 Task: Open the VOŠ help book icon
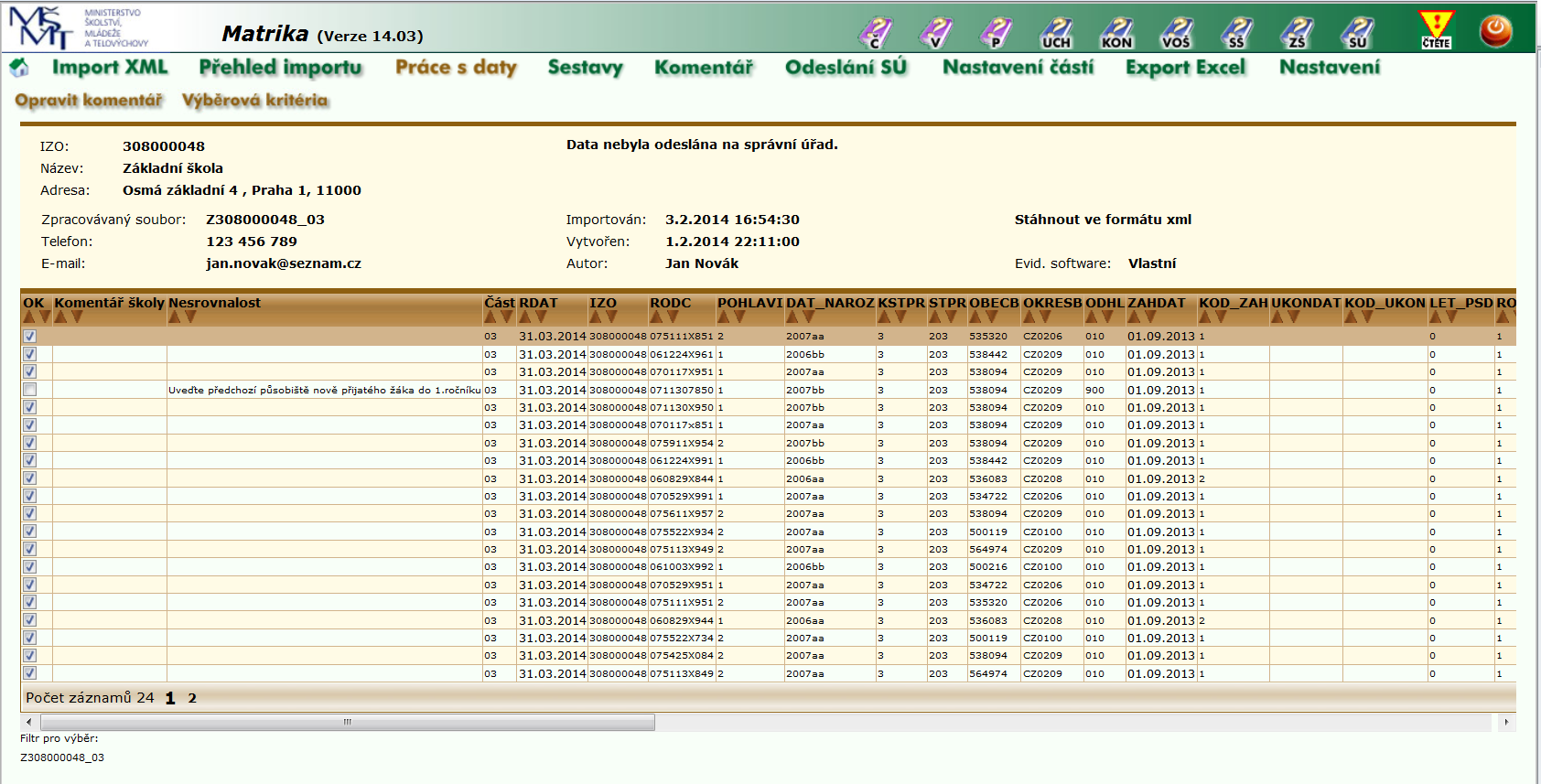(x=1176, y=32)
